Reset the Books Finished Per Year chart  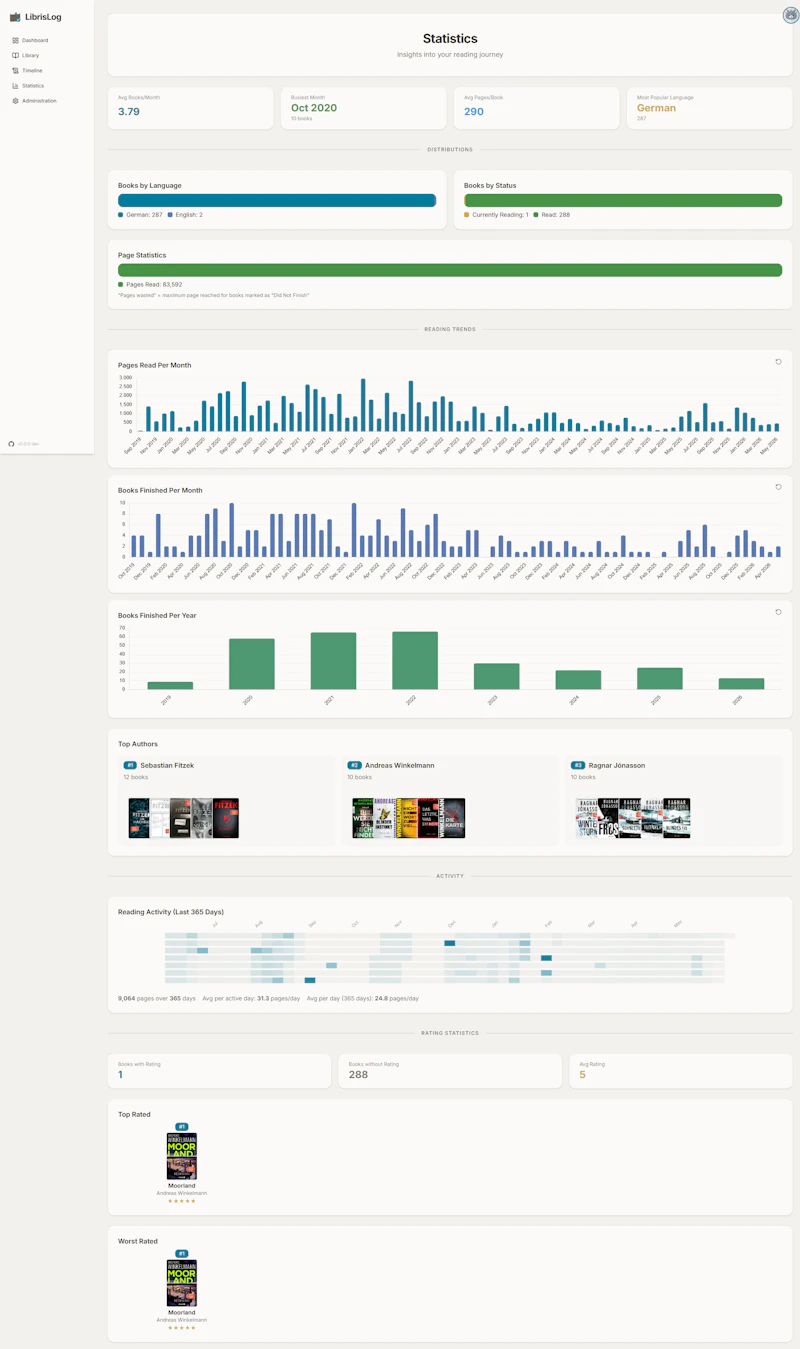778,612
